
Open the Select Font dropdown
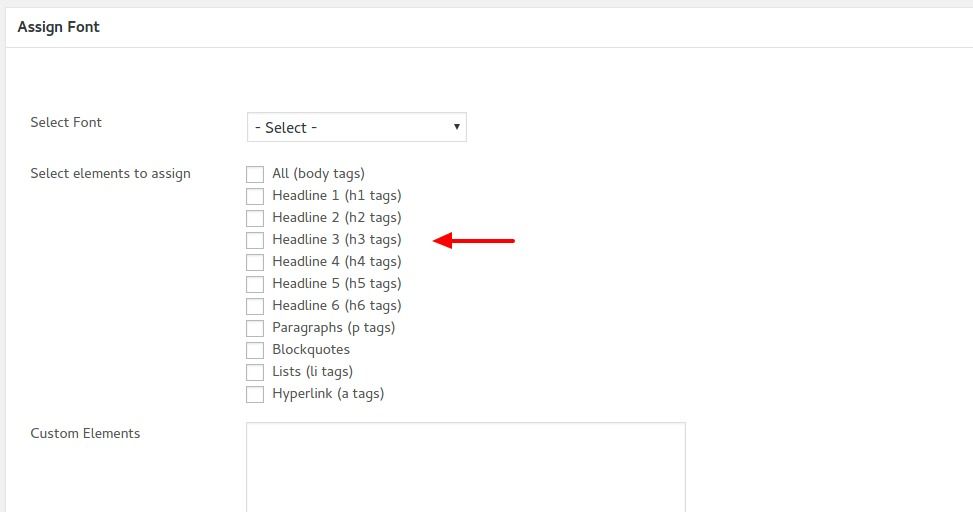click(x=357, y=127)
